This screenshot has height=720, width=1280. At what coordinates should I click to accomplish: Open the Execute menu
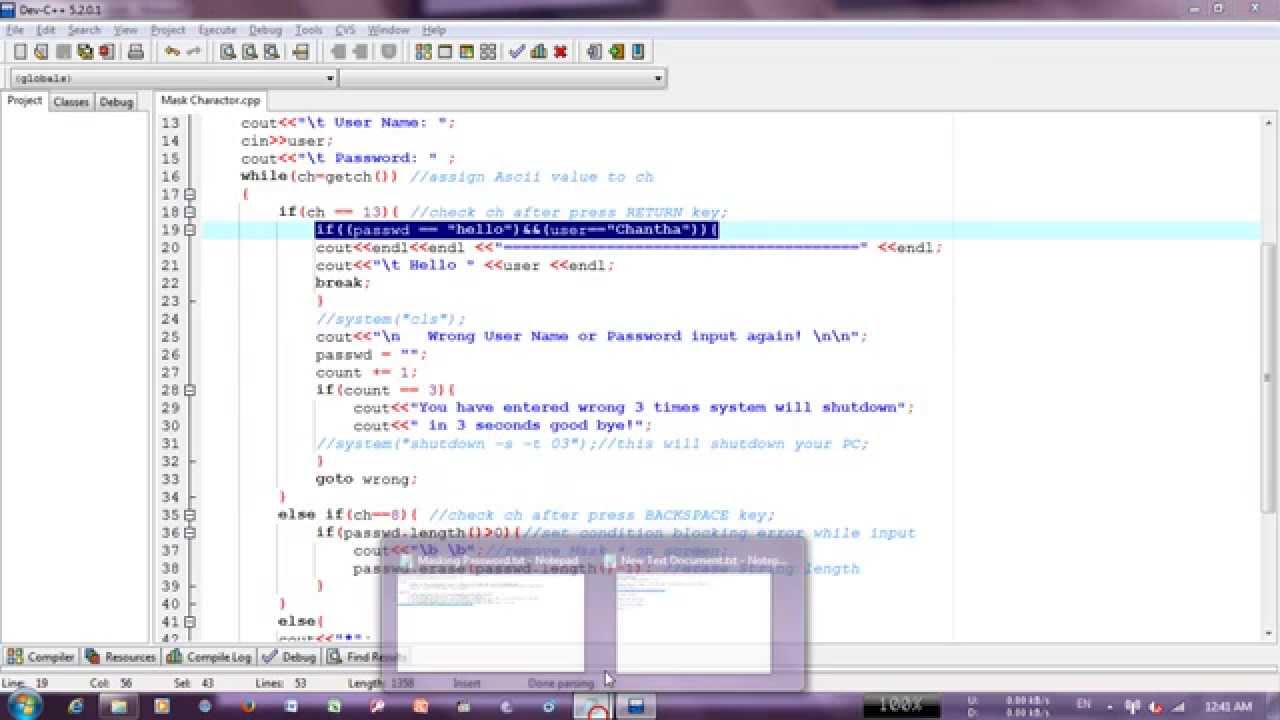217,30
